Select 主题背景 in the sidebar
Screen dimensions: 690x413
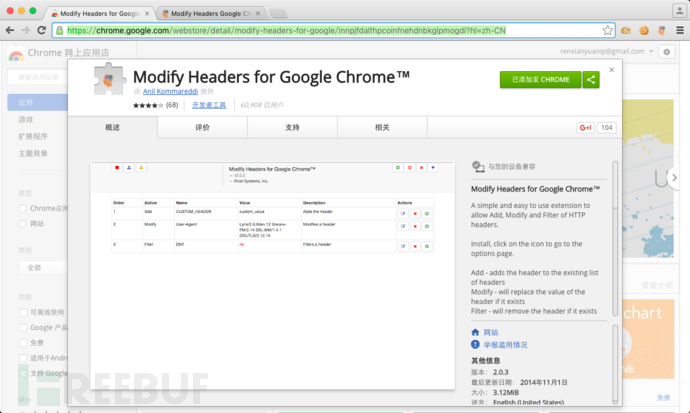pyautogui.click(x=33, y=153)
